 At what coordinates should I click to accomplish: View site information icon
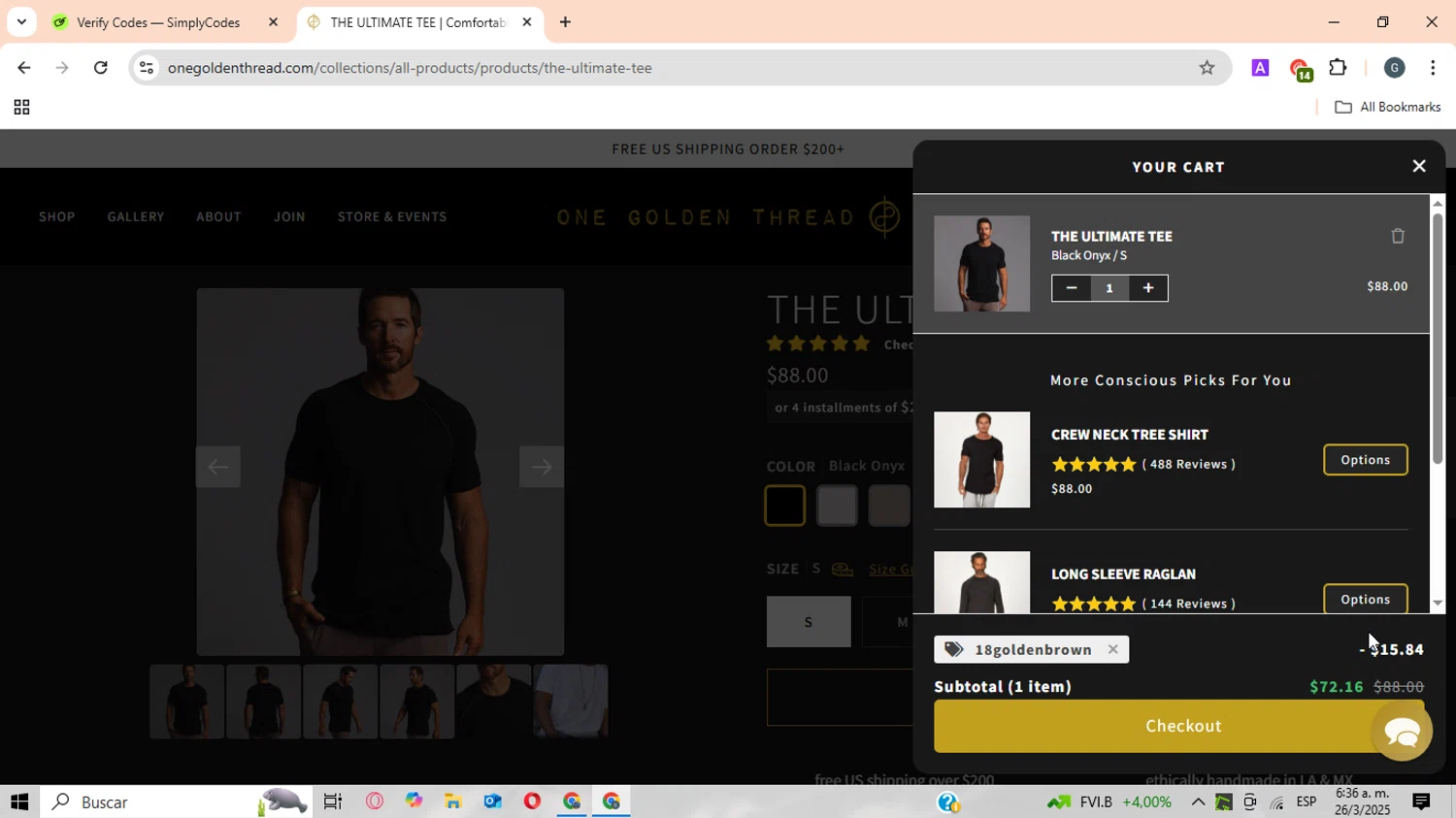(146, 68)
